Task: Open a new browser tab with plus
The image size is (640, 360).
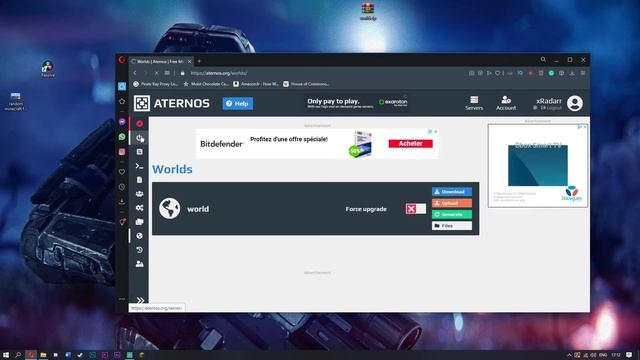Action: point(199,61)
